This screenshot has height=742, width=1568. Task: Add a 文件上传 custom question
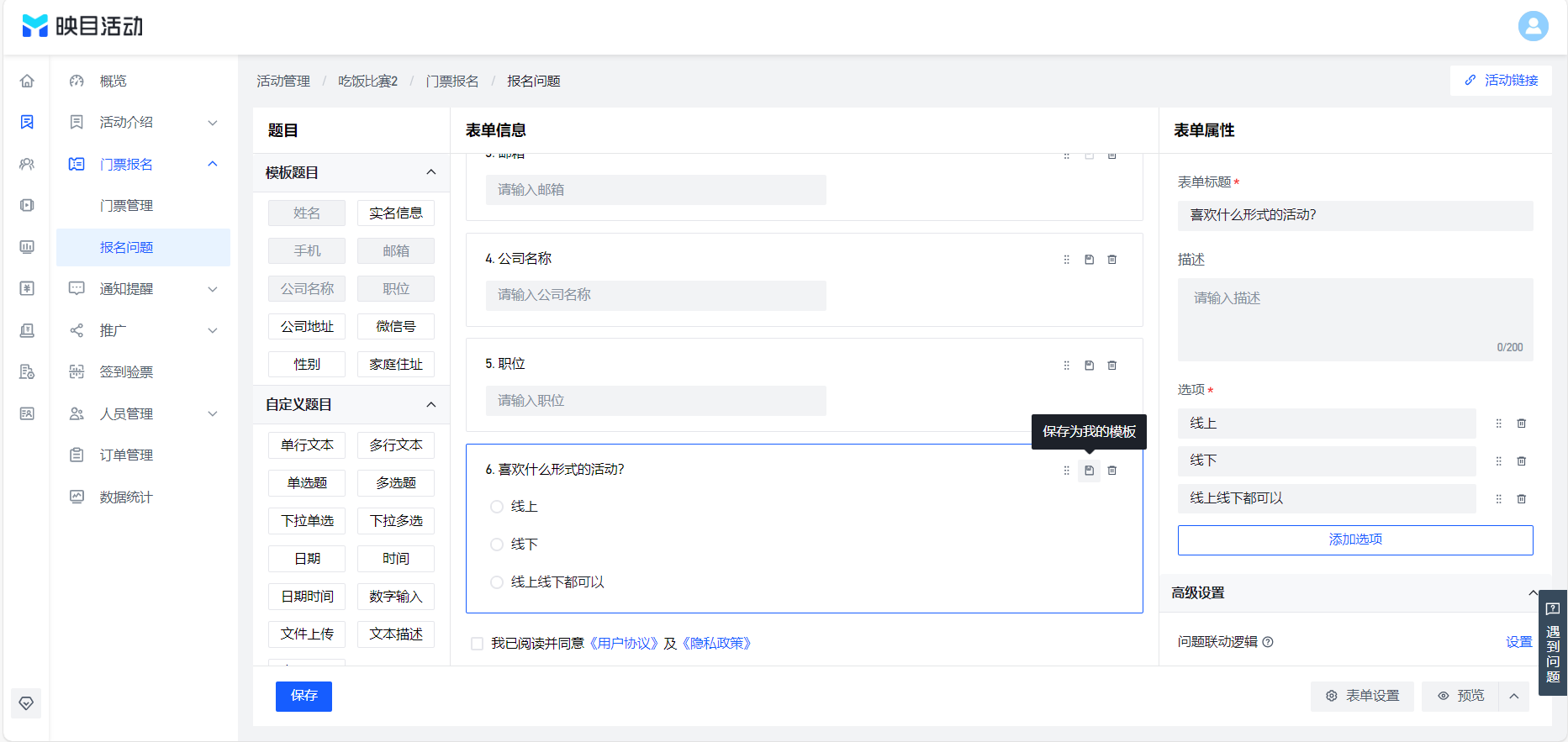coord(307,634)
